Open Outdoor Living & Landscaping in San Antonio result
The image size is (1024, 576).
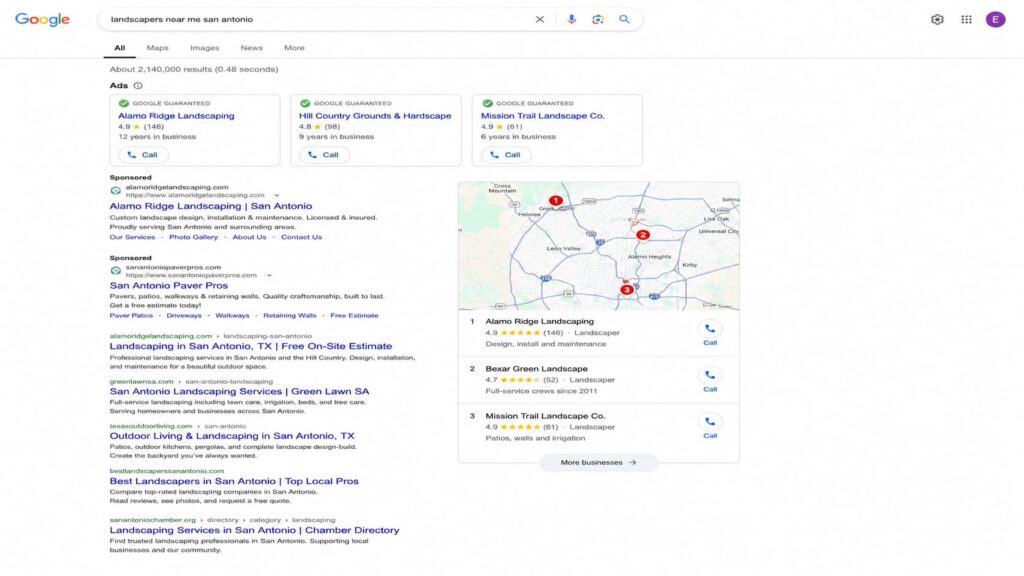tap(232, 436)
